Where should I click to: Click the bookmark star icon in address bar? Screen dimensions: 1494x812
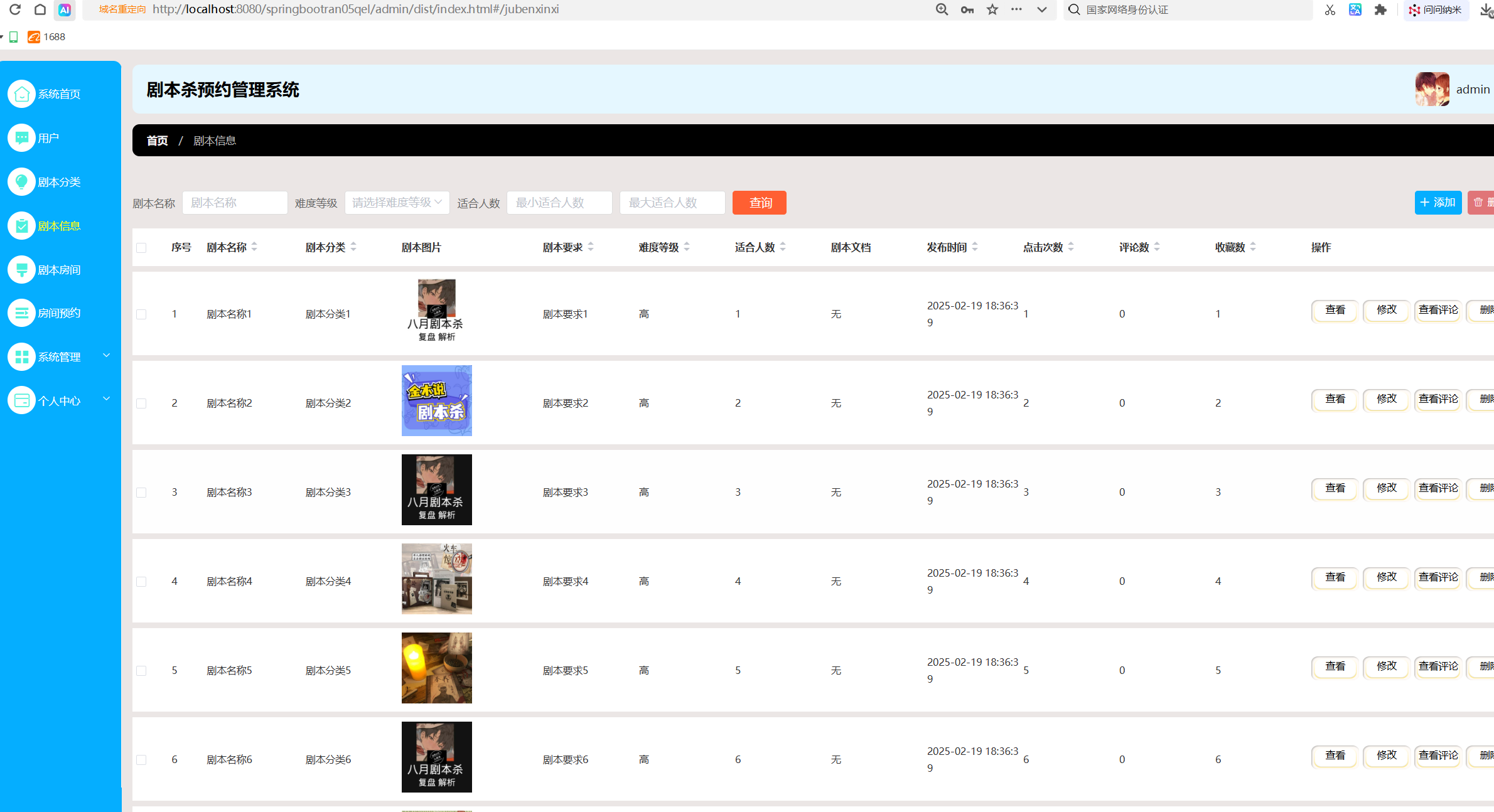992,9
